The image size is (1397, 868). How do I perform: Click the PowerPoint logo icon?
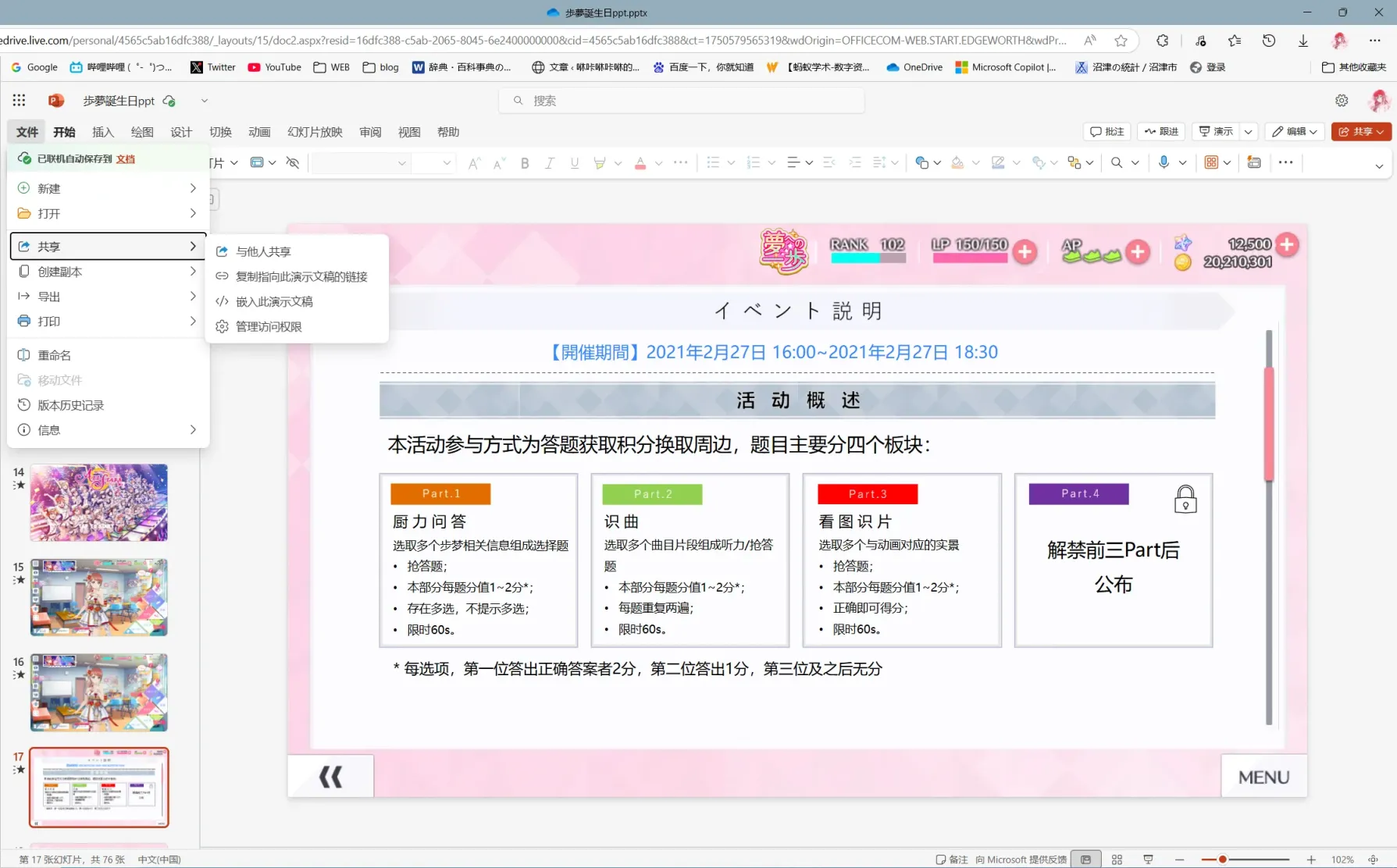click(x=56, y=100)
